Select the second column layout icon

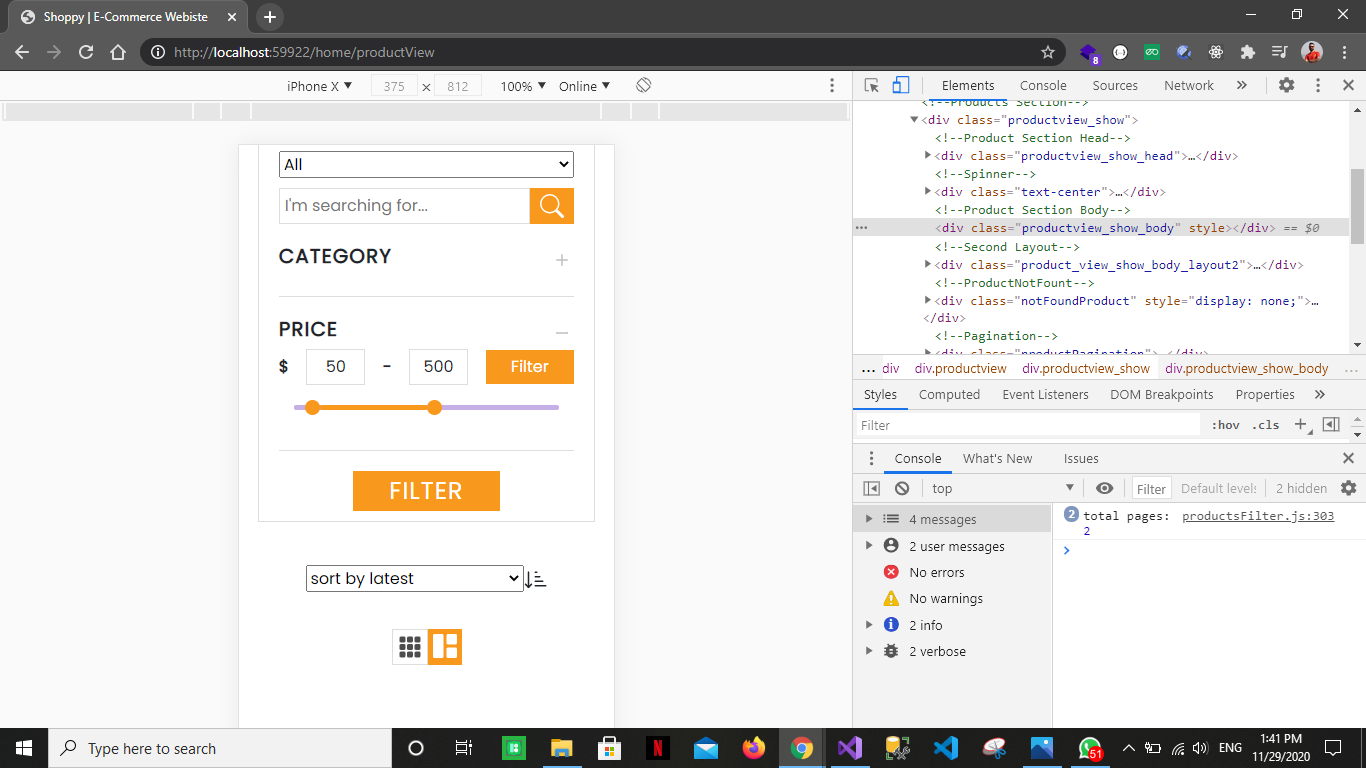pyautogui.click(x=445, y=647)
